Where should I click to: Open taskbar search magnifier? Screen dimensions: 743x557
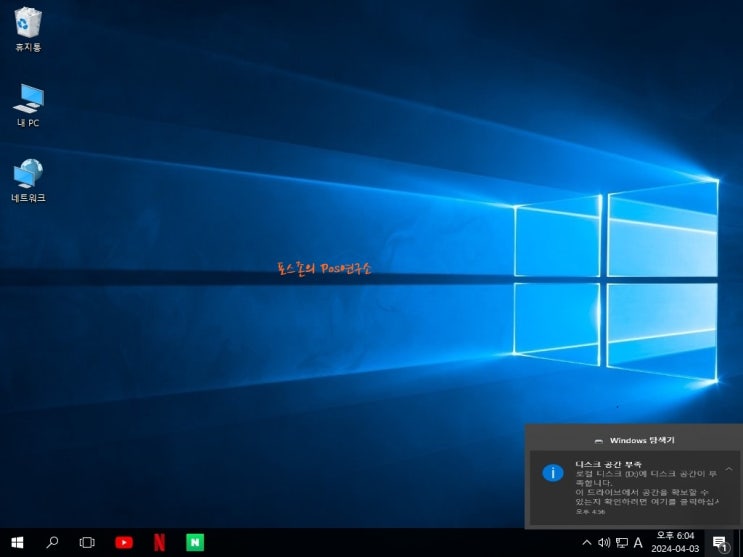pyautogui.click(x=52, y=542)
